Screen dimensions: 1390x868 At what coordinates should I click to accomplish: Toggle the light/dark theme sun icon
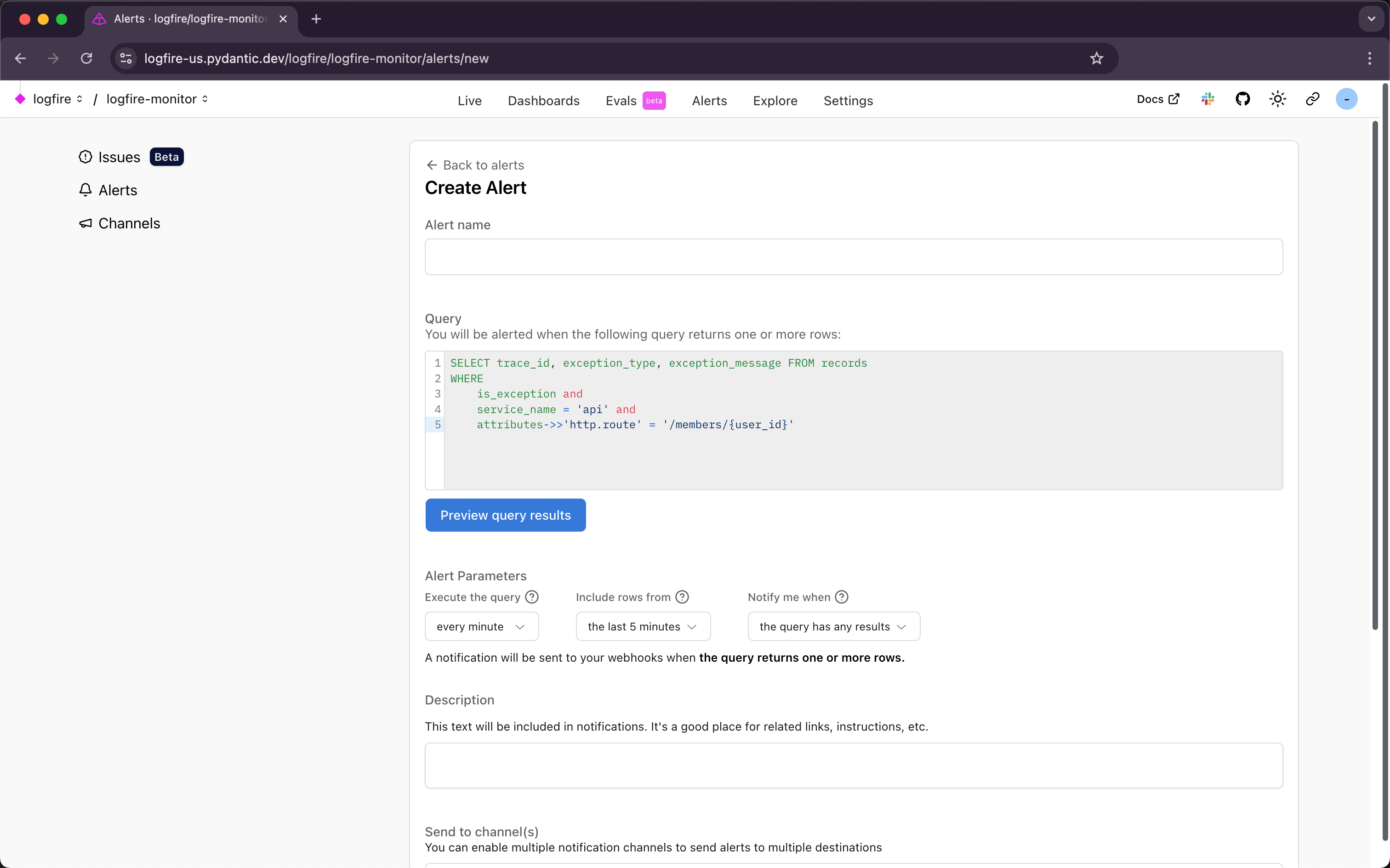click(1277, 99)
